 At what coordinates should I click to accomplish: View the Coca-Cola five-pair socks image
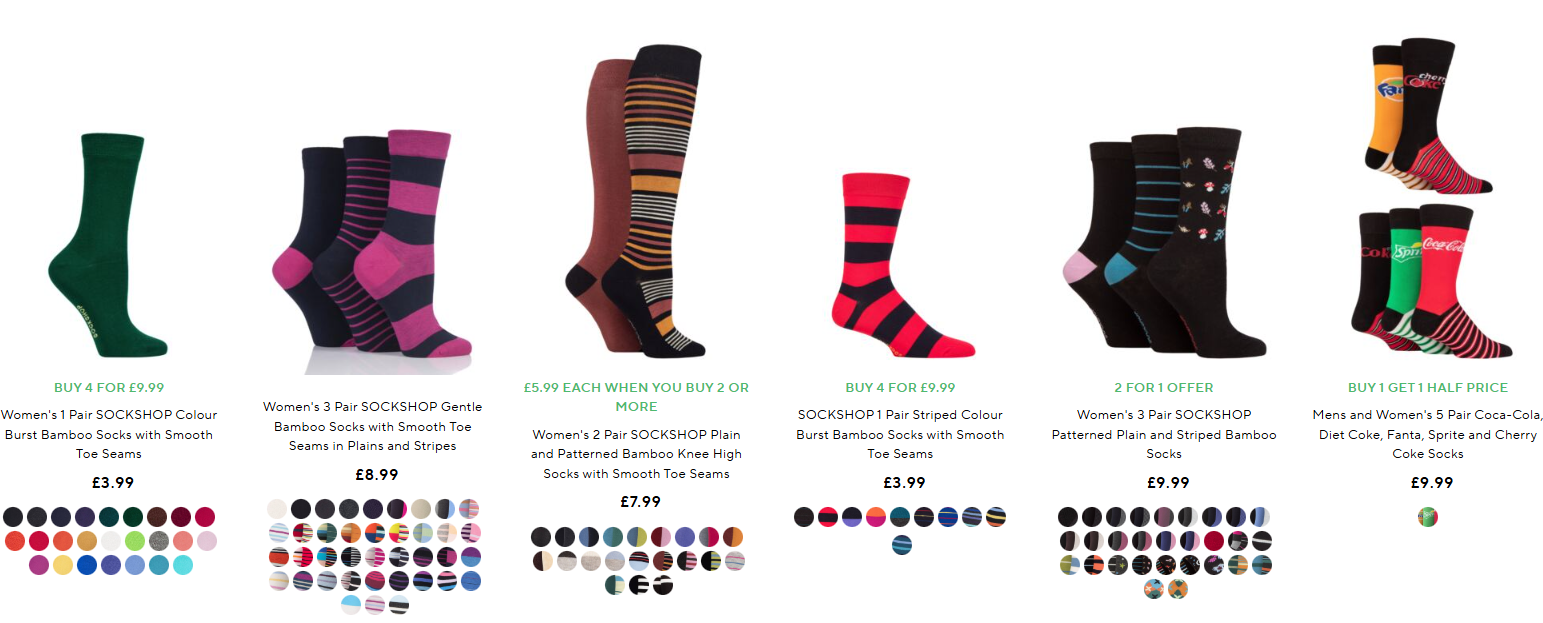[x=1427, y=198]
